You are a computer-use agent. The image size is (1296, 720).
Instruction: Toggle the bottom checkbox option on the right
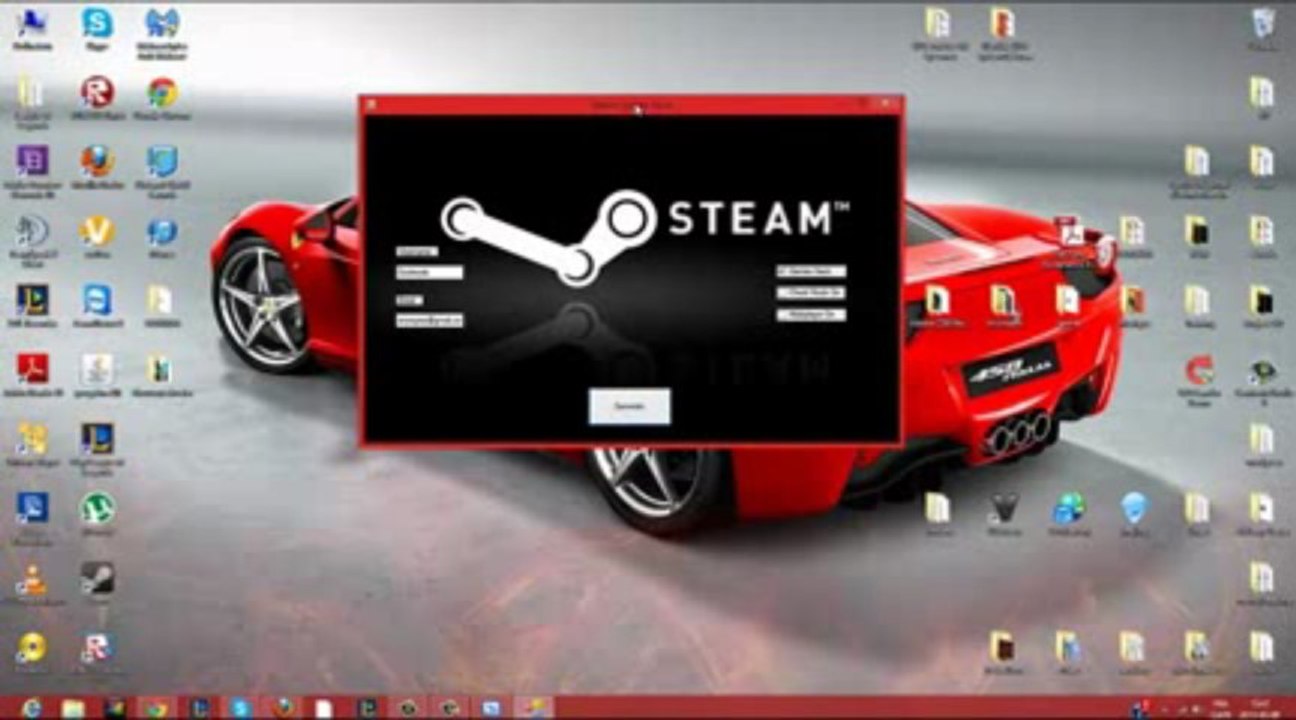tap(811, 315)
